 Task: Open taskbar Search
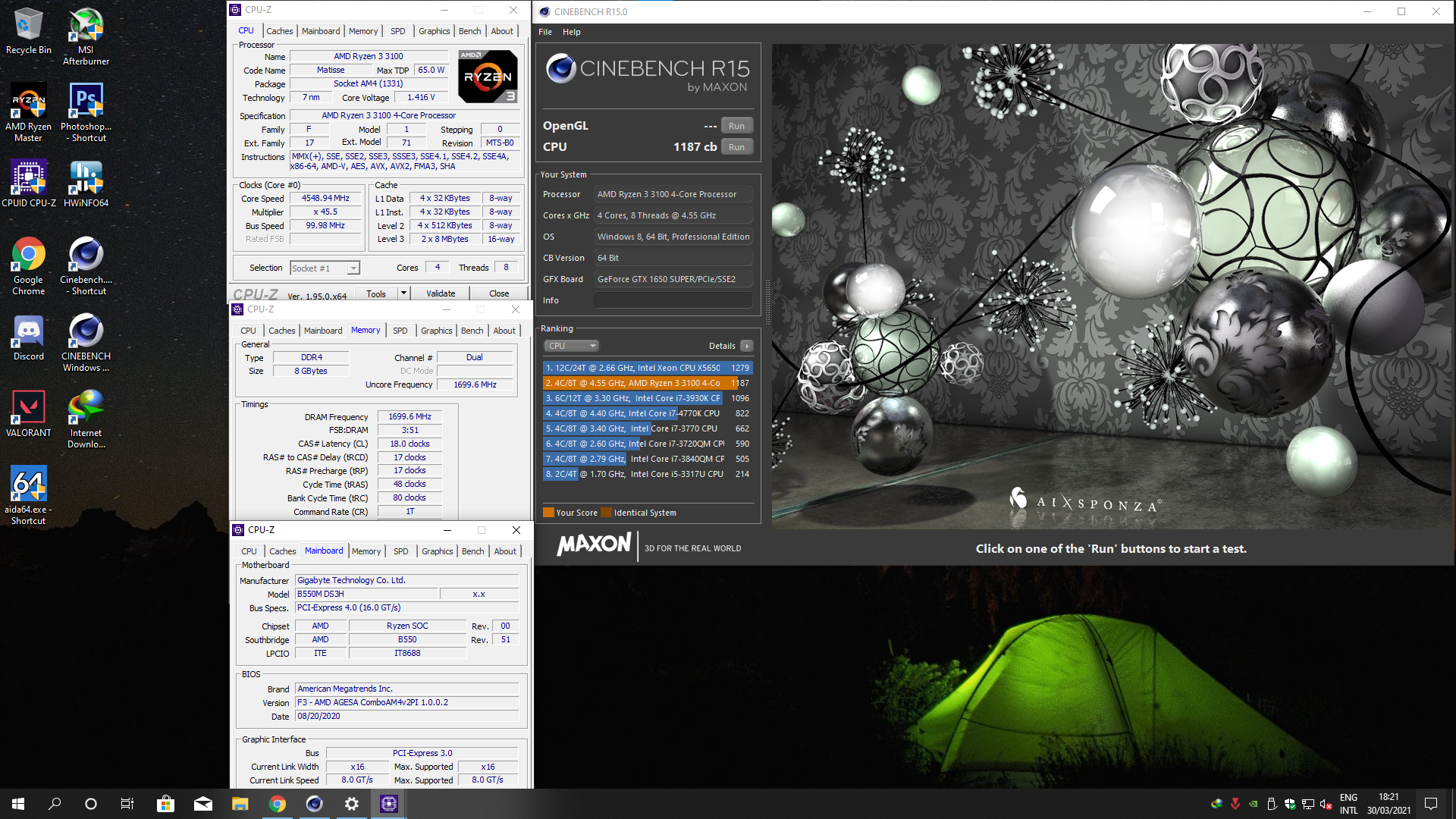[55, 804]
